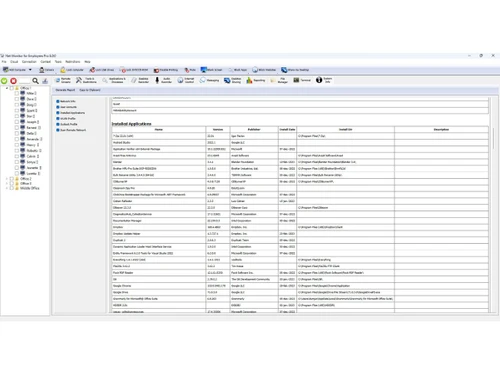This screenshot has width=500, height=375.
Task: Expand the Office 2 tree group
Action: [x=7, y=179]
